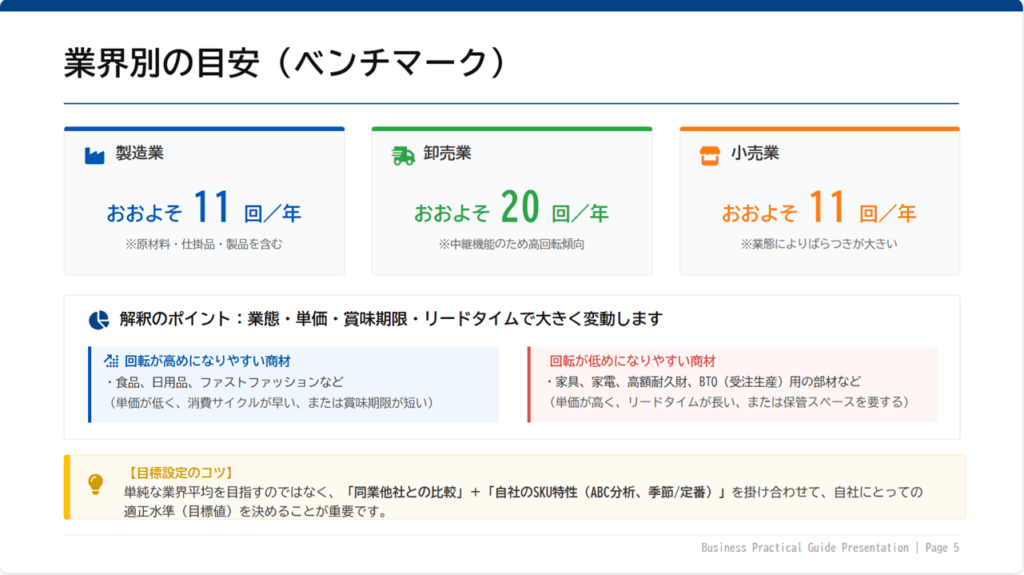Screen dimensions: 1024x575
Task: Click おおよそ in the 小売業 card
Action: pyautogui.click(x=759, y=213)
